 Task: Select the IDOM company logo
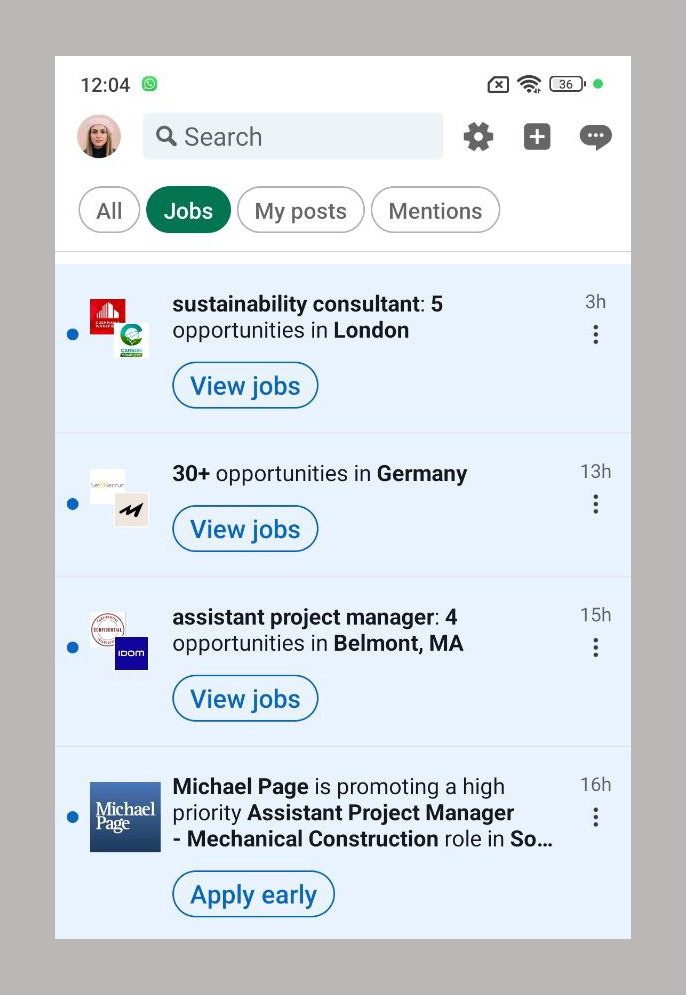coord(133,655)
